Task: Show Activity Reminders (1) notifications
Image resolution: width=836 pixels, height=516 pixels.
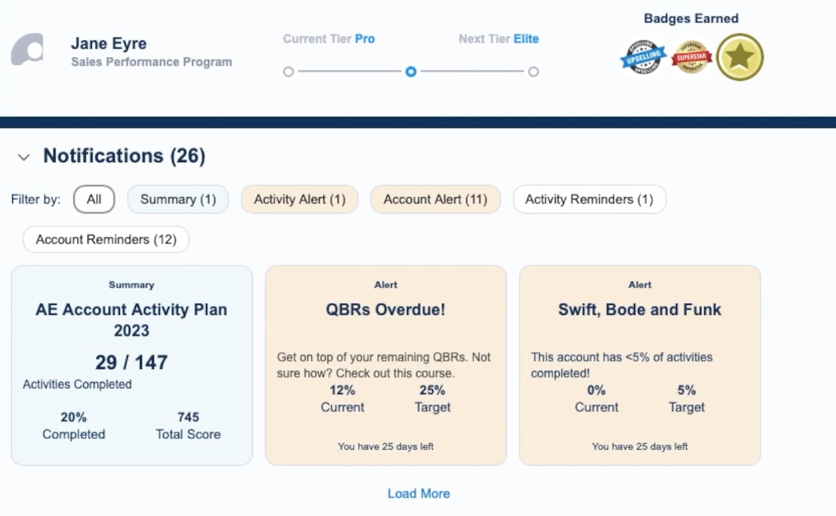Action: [589, 200]
